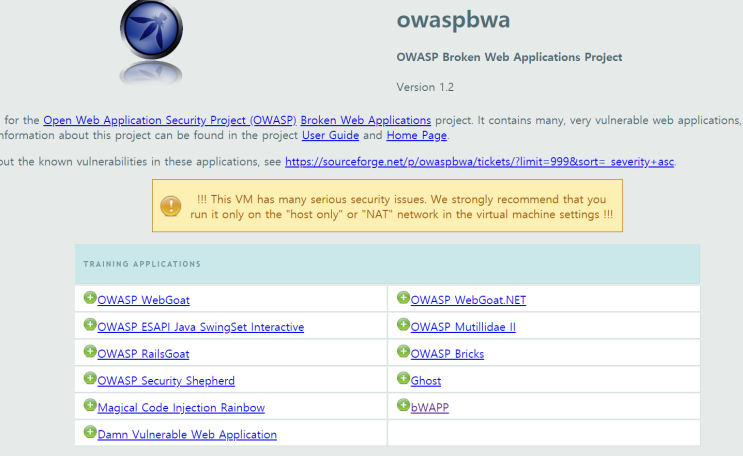
Task: Click the Training Applications section header
Action: point(142,264)
